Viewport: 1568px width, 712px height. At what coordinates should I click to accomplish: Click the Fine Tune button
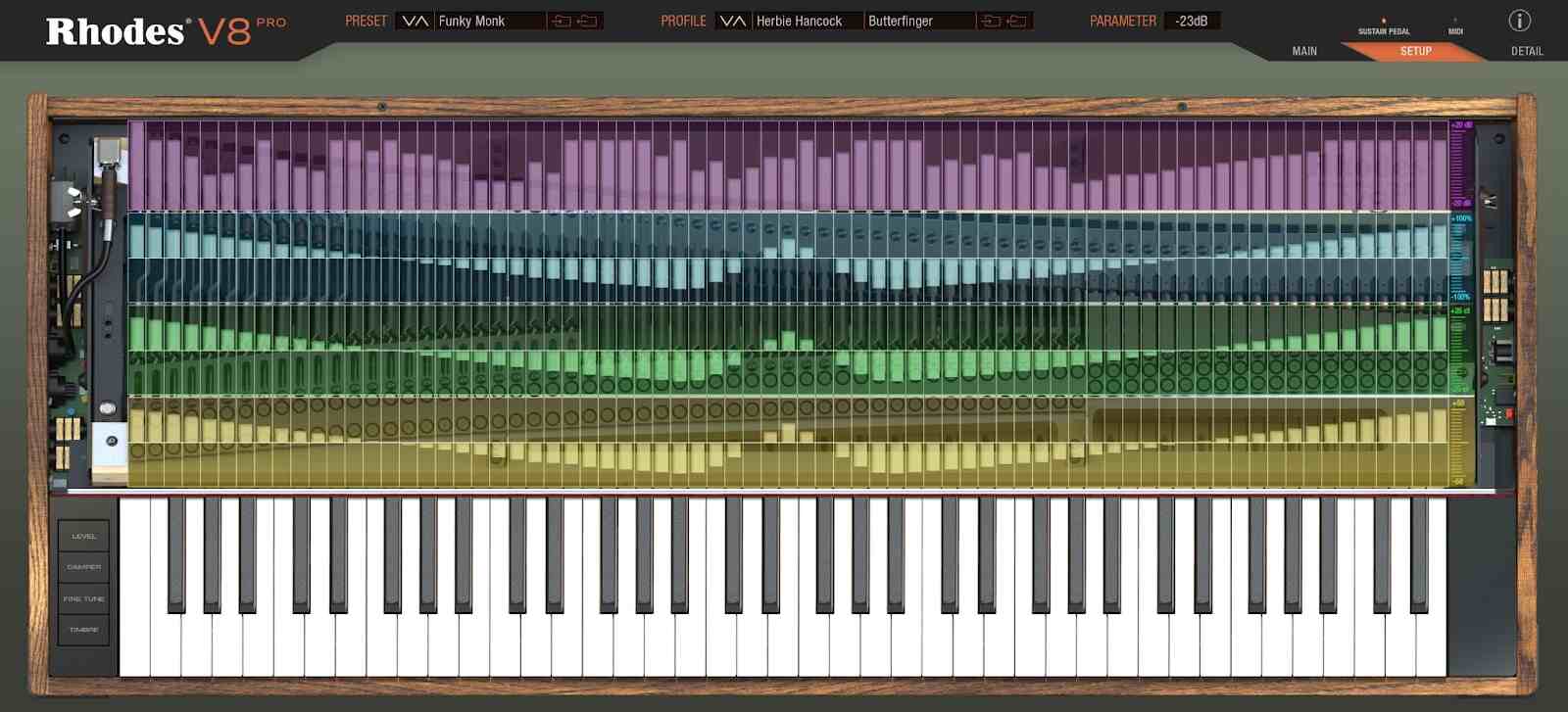point(83,598)
